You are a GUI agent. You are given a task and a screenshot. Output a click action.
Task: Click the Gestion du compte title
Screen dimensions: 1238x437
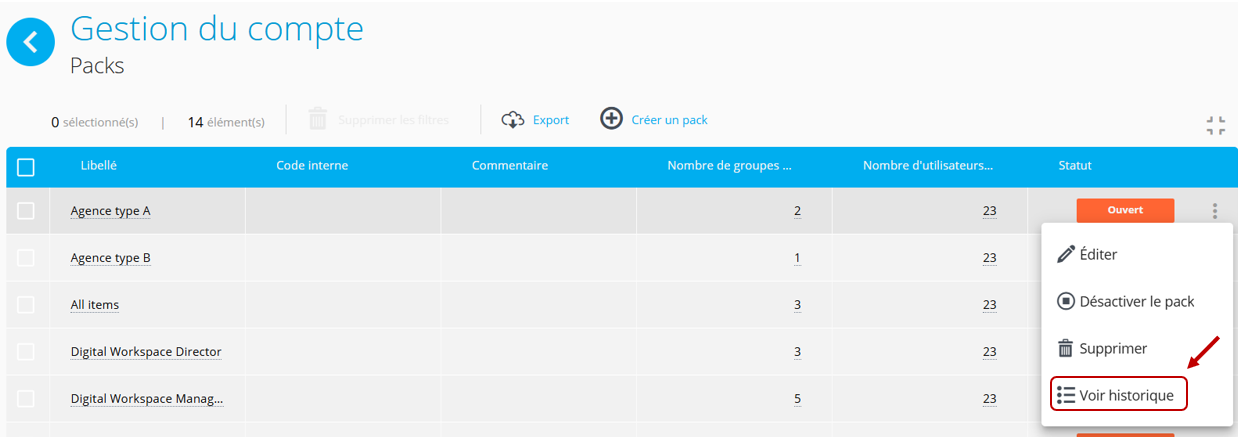(217, 28)
